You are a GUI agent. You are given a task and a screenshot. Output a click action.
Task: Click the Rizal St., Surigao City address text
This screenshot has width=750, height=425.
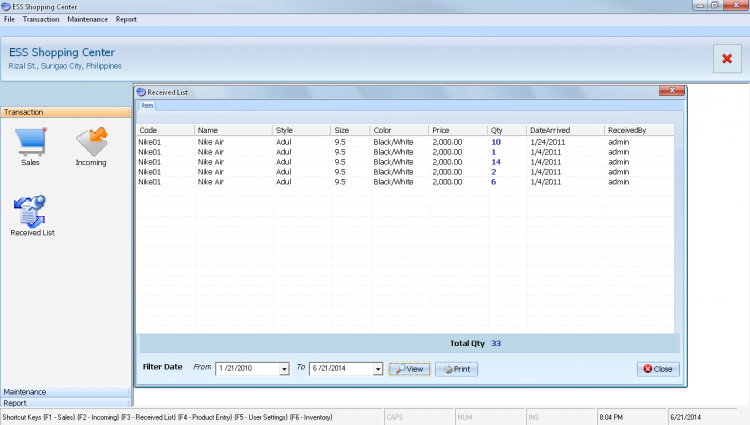coord(65,66)
